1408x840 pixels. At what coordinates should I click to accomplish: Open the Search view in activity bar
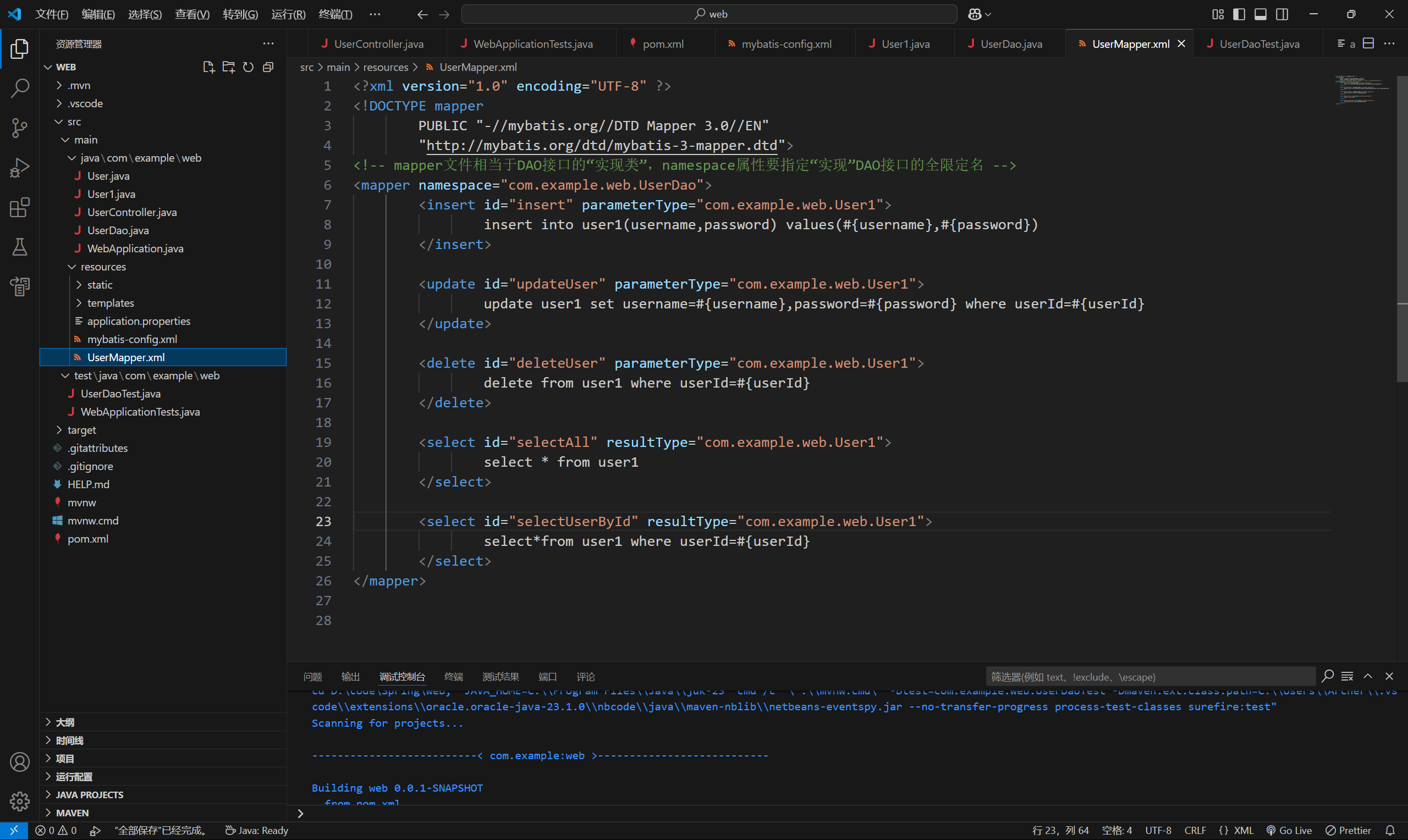(x=20, y=89)
